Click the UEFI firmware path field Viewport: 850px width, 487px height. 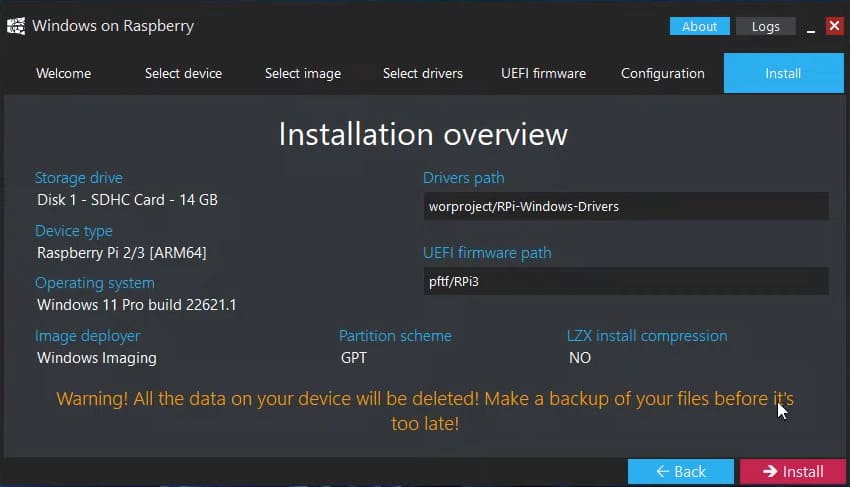pos(626,282)
